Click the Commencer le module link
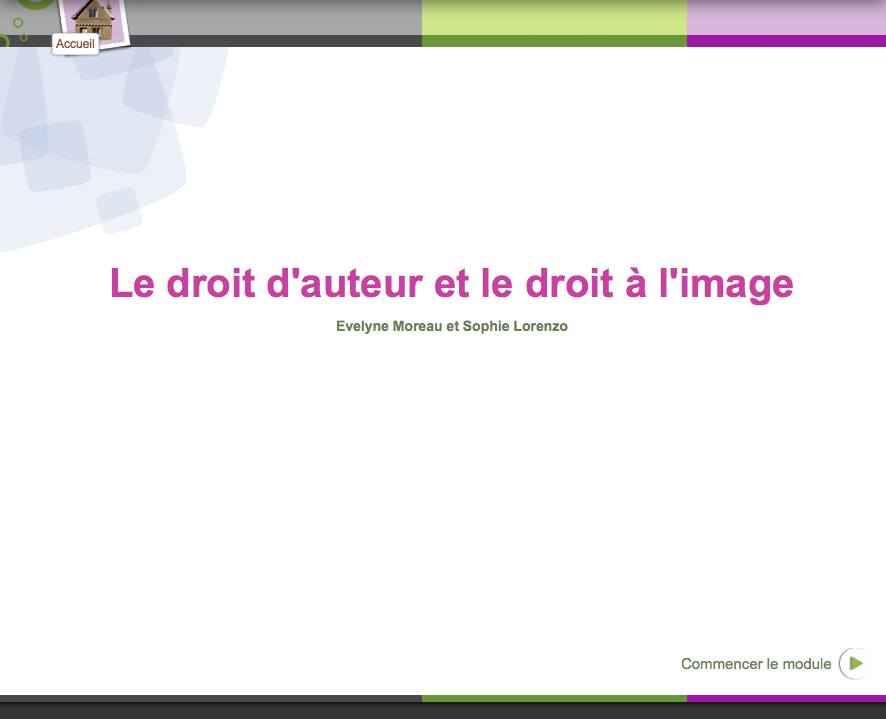Screen dimensions: 886x719 [x=755, y=664]
